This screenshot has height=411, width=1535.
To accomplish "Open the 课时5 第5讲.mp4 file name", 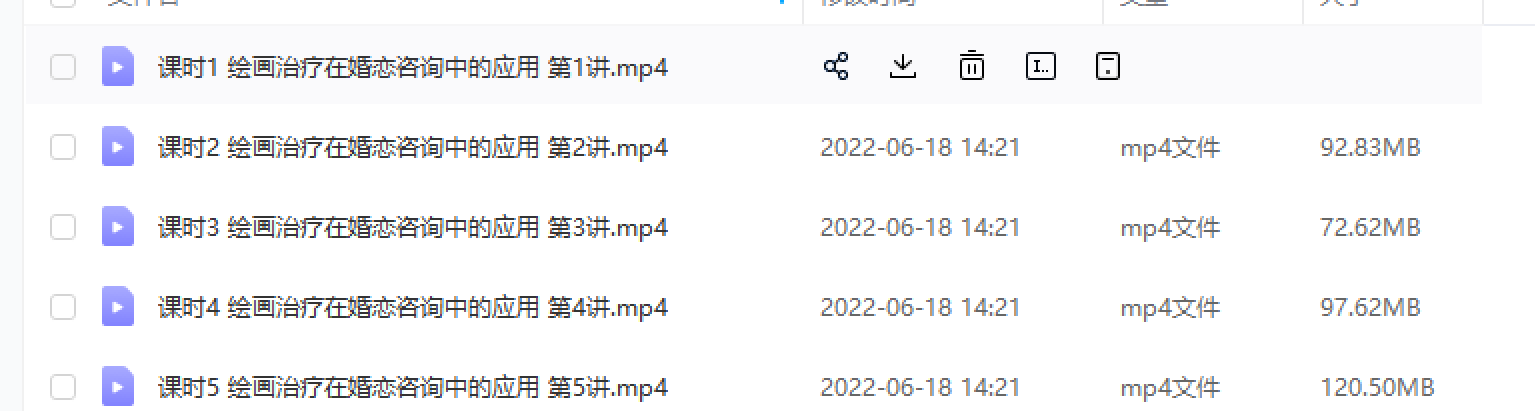I will pyautogui.click(x=413, y=387).
